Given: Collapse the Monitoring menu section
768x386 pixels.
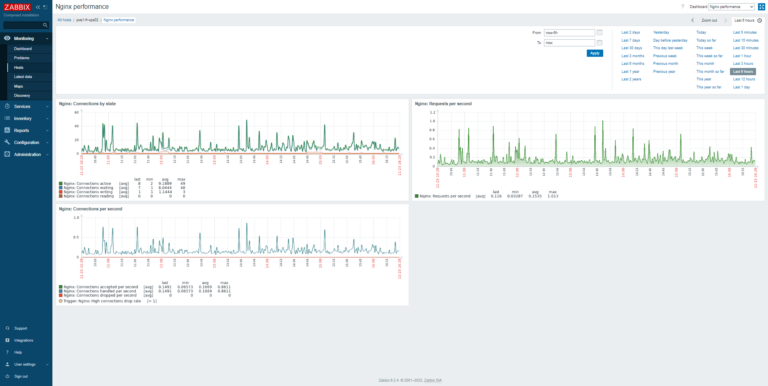Looking at the screenshot, I should point(47,39).
